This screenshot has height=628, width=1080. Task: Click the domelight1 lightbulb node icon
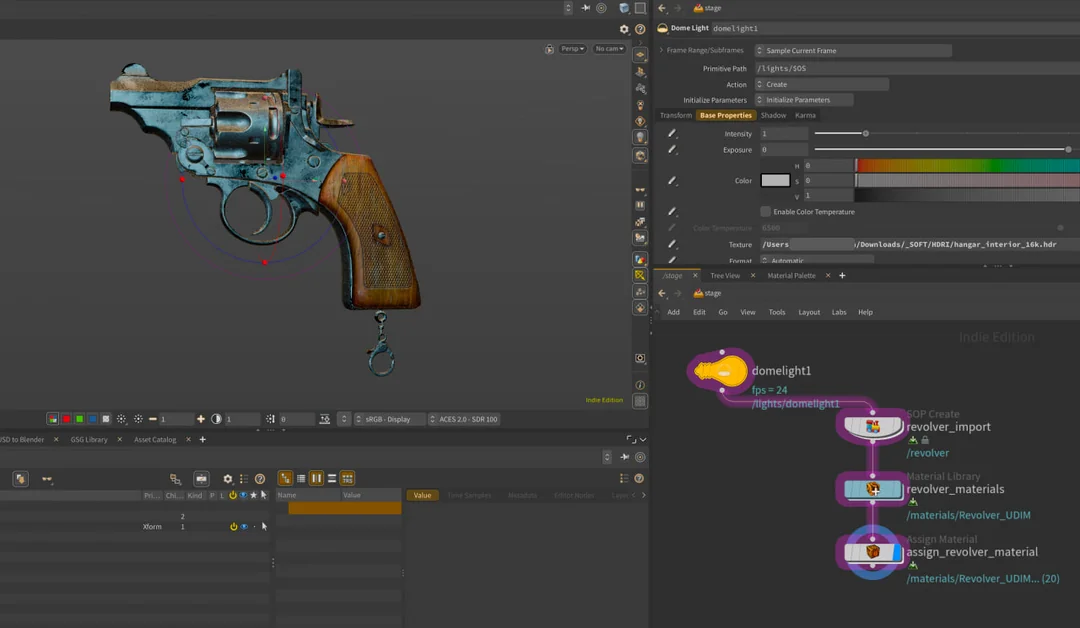coord(721,371)
